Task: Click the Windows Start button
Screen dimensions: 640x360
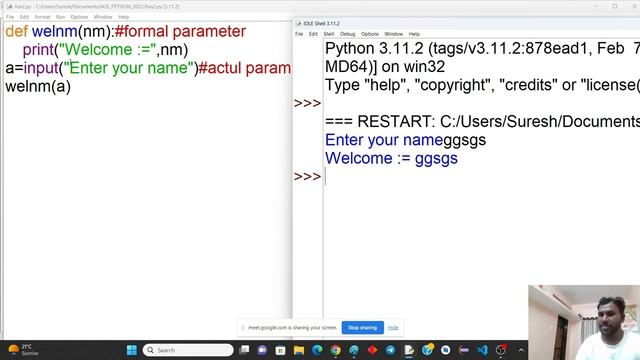Action: tap(132, 350)
